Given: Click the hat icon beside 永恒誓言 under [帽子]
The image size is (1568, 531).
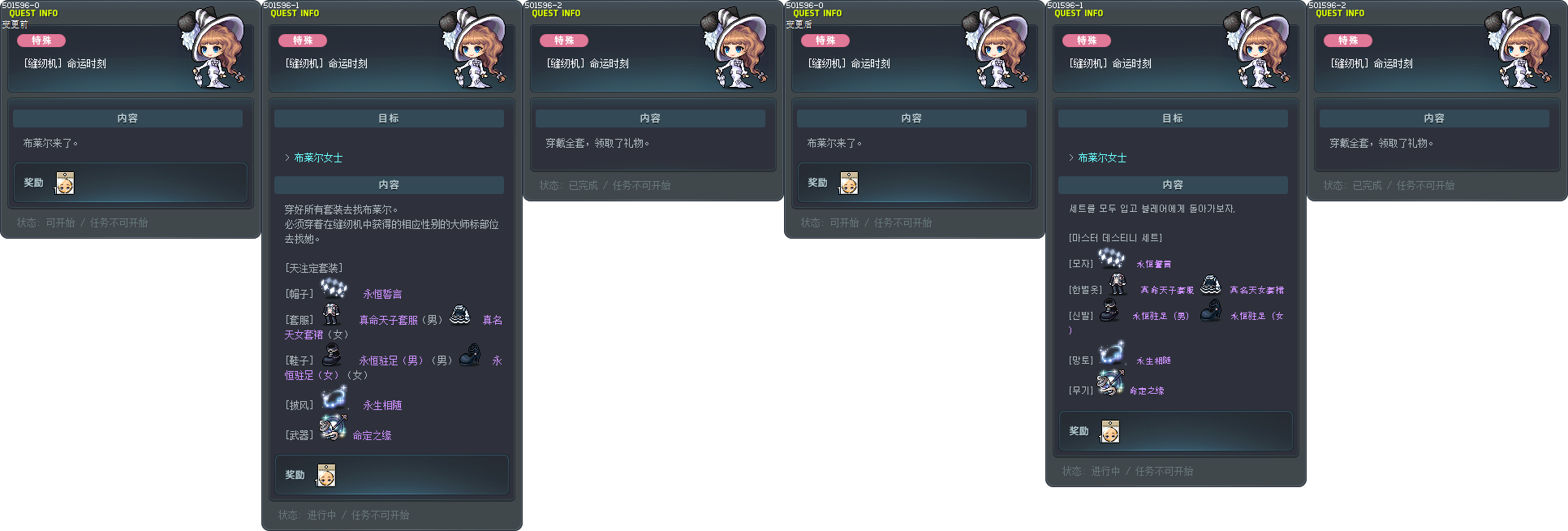Looking at the screenshot, I should pos(334,287).
